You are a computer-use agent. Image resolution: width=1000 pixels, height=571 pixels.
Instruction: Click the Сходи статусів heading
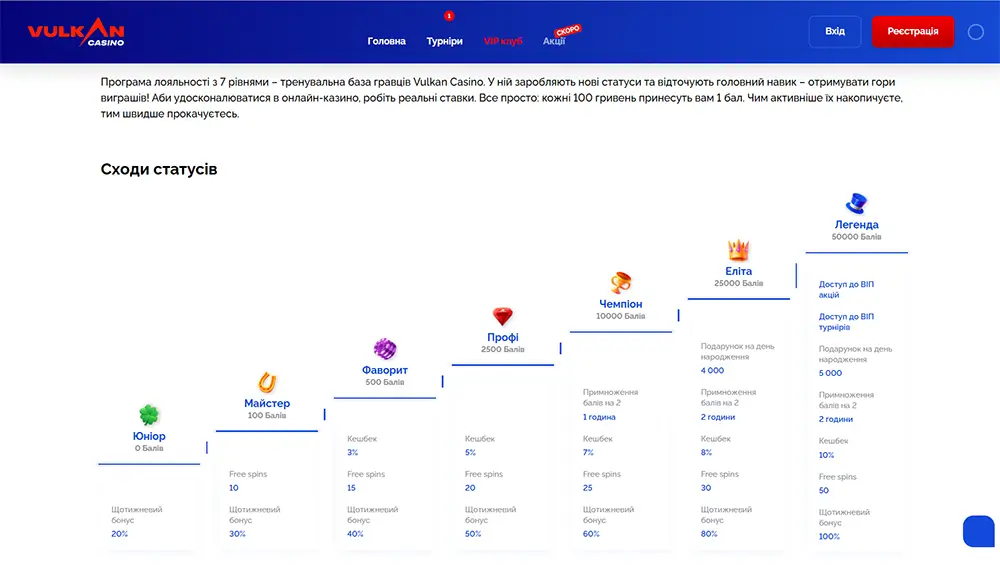tap(159, 170)
